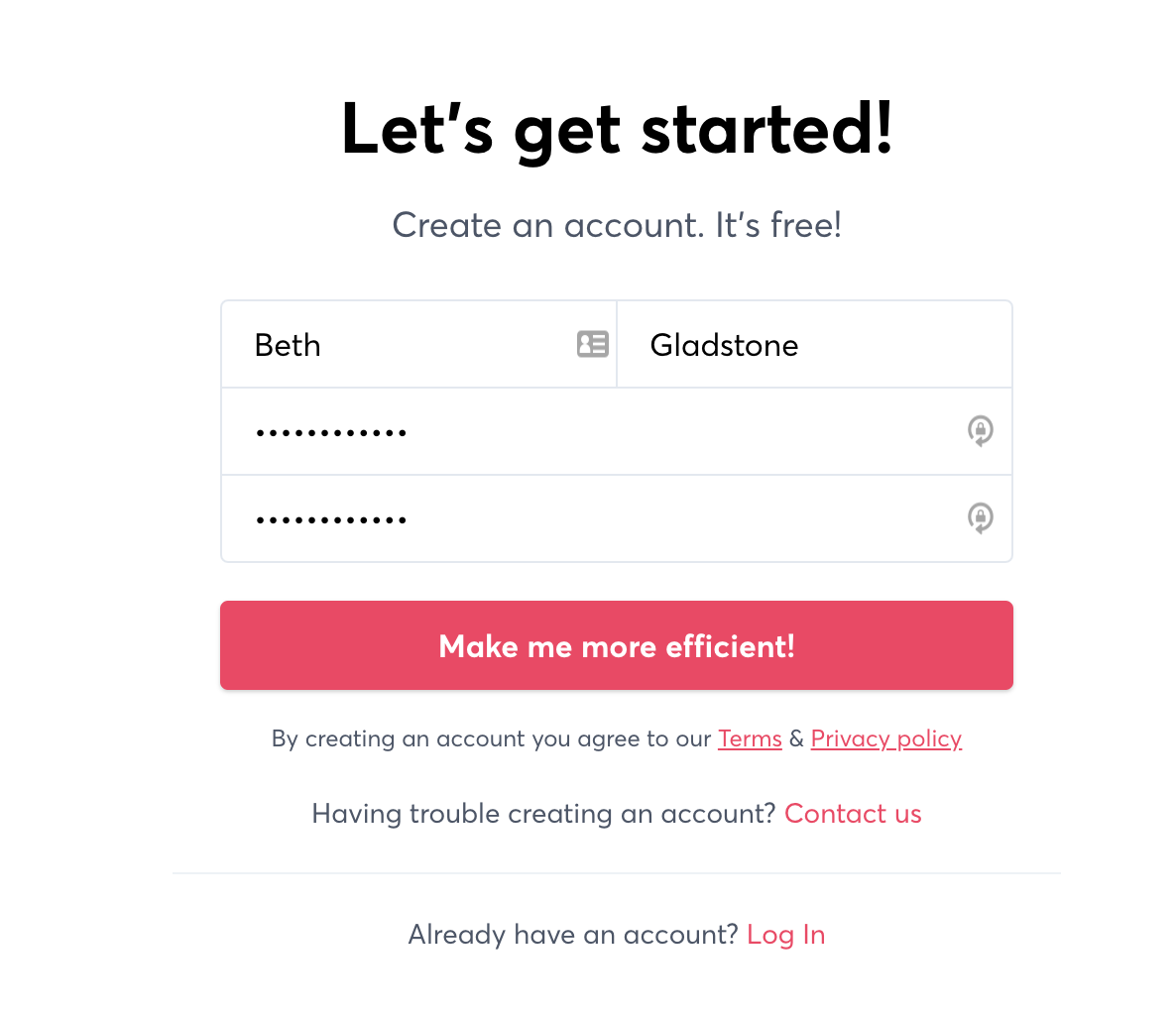Go to the Log In link
The image size is (1176, 1019).
785,935
